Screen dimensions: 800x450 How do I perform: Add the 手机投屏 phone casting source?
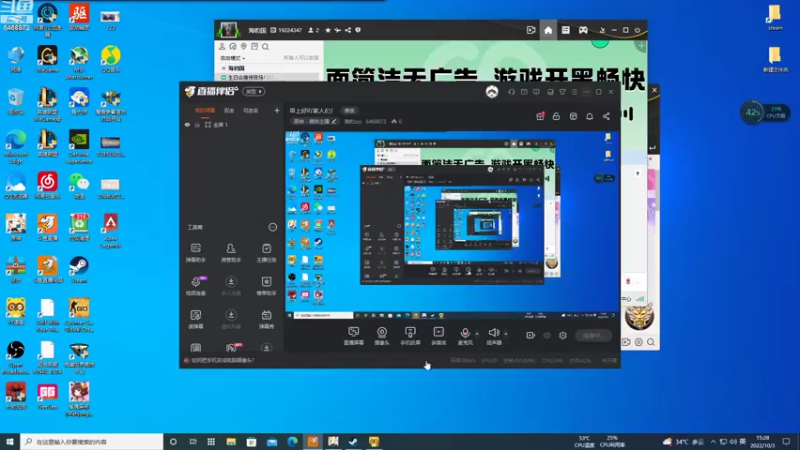(410, 336)
